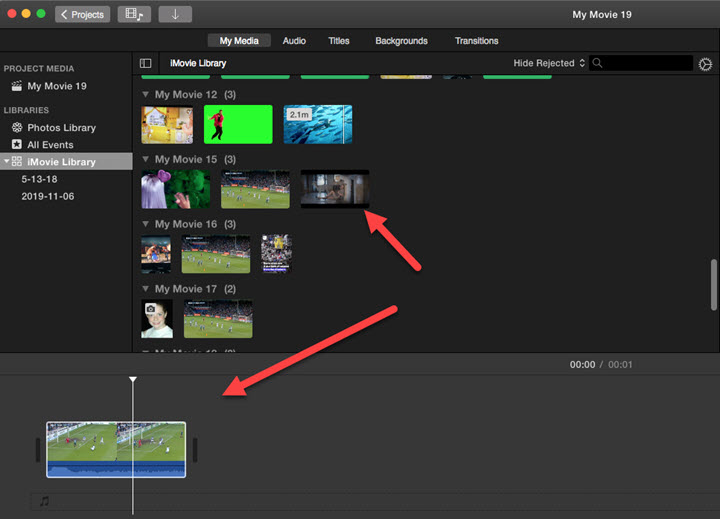Viewport: 720px width, 519px height.
Task: Select the crowd clip in My Movie 16
Action: (x=276, y=254)
